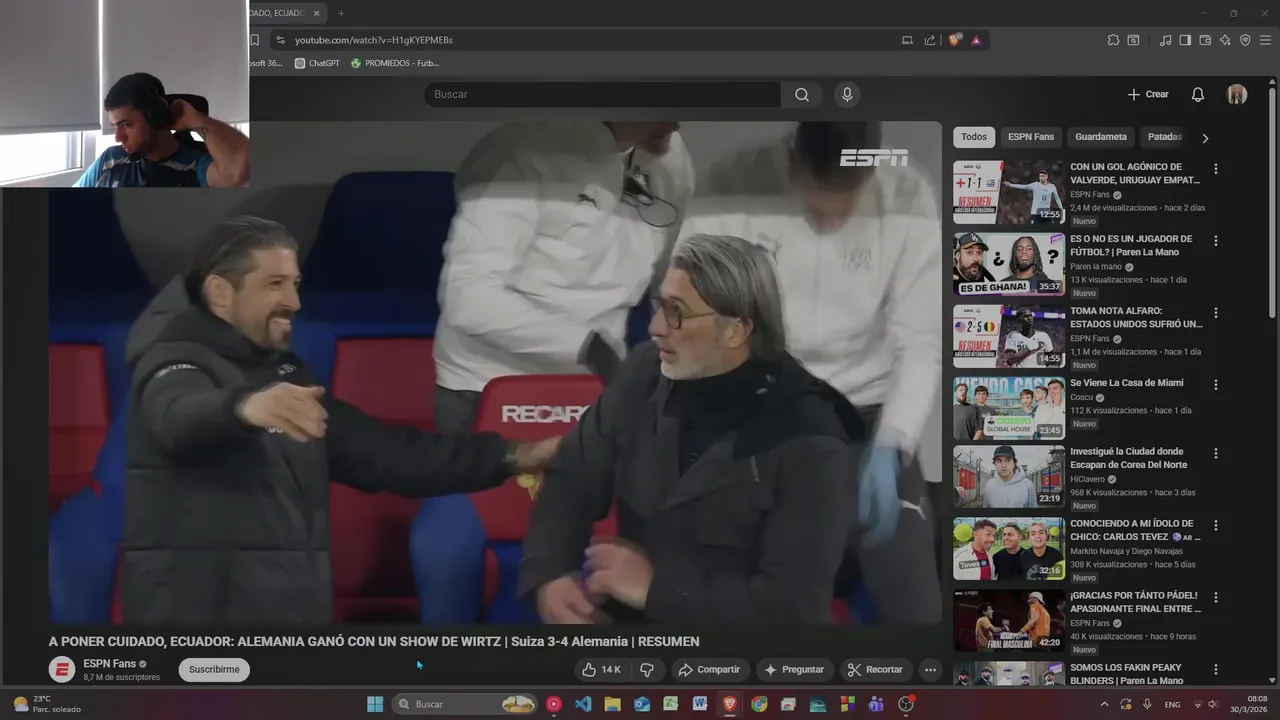
Task: Click the Compartir share button
Action: pos(709,670)
